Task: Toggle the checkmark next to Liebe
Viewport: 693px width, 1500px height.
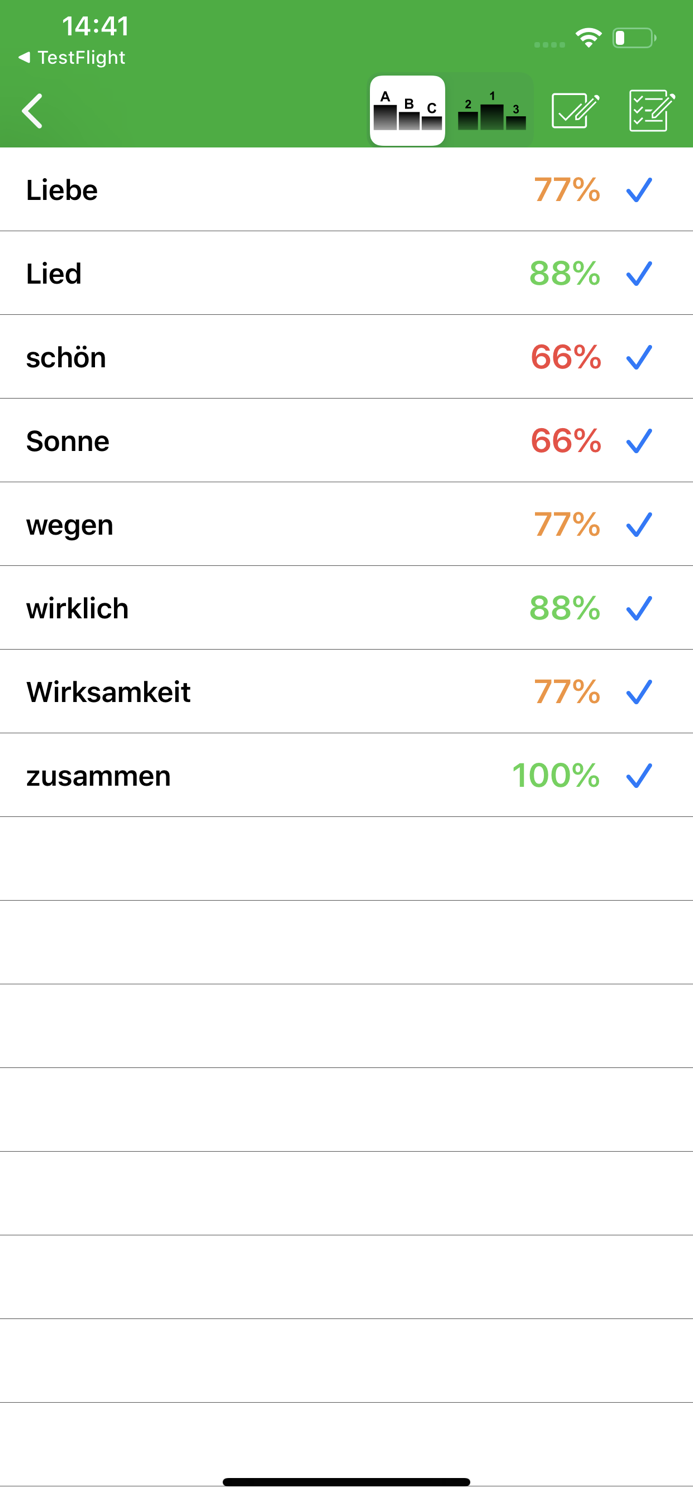Action: 638,190
